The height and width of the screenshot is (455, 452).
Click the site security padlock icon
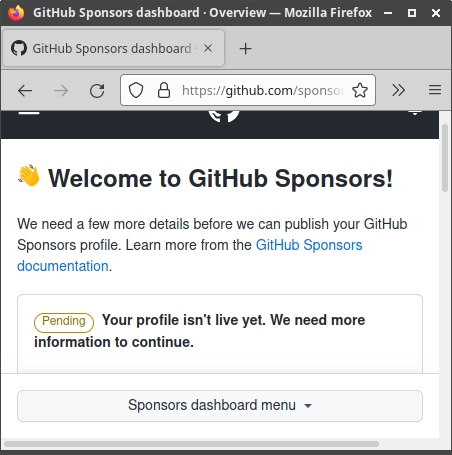pos(164,90)
